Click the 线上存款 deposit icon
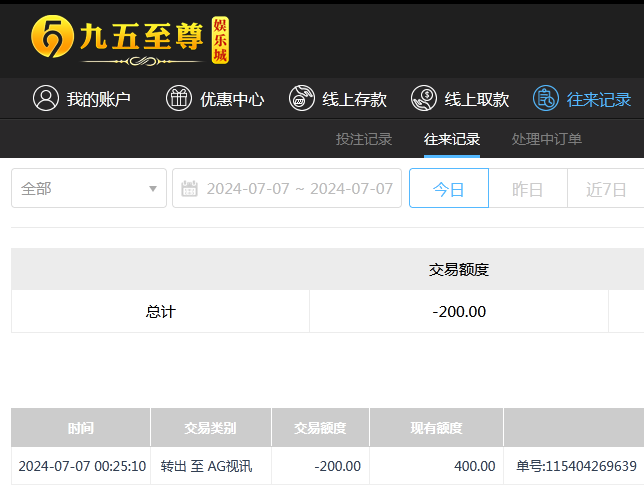The image size is (644, 492). pyautogui.click(x=301, y=98)
